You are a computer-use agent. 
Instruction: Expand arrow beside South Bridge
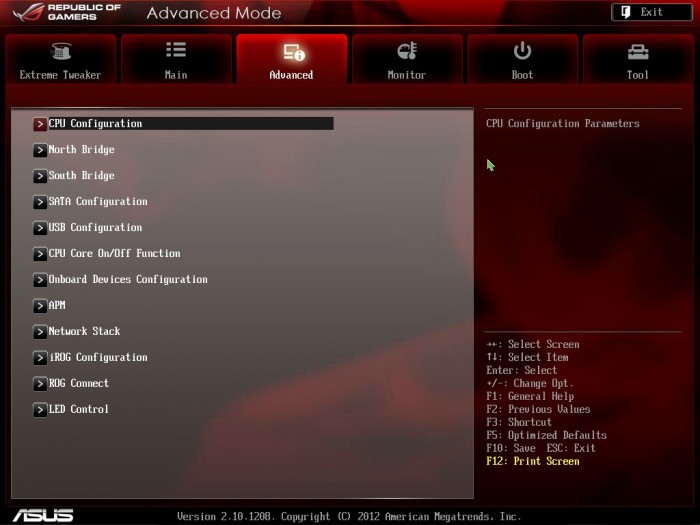click(40, 176)
